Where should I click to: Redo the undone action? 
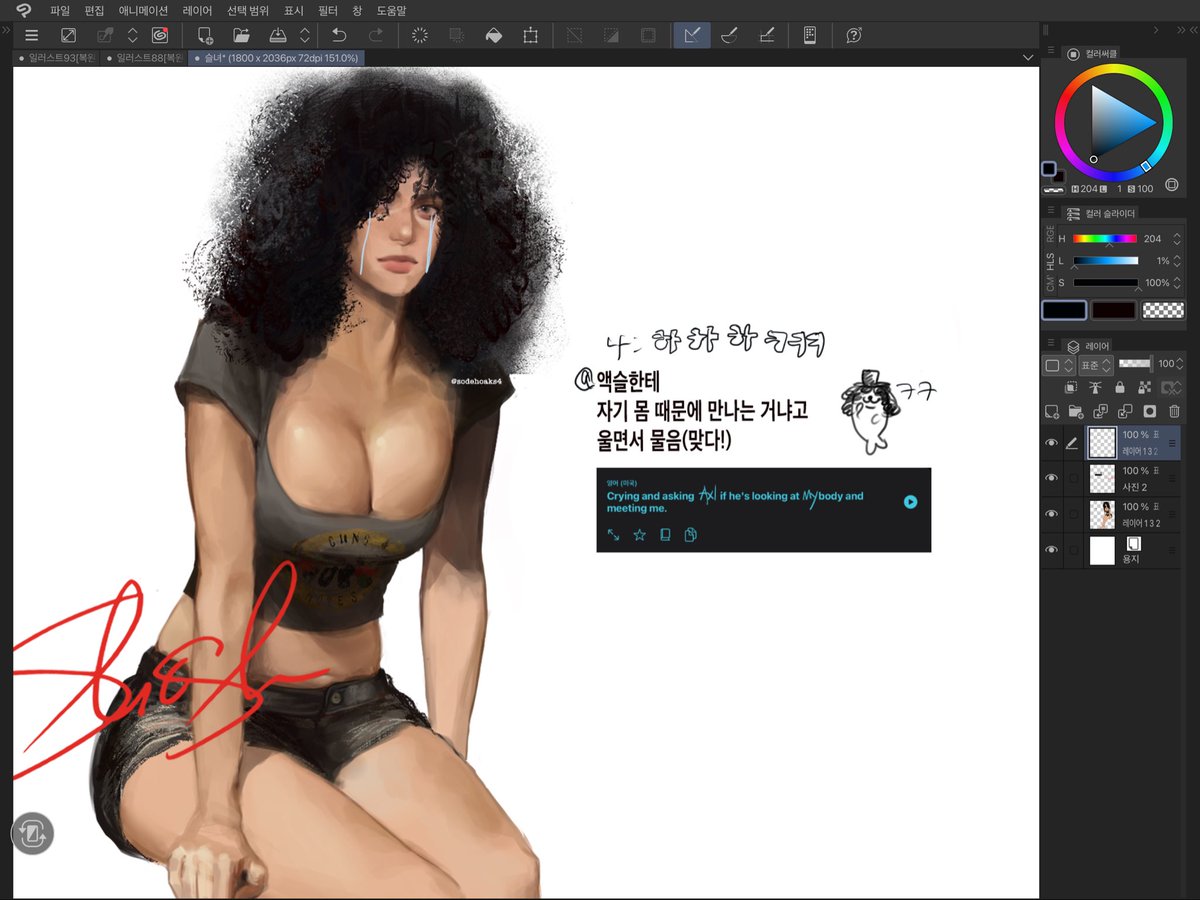tap(376, 35)
